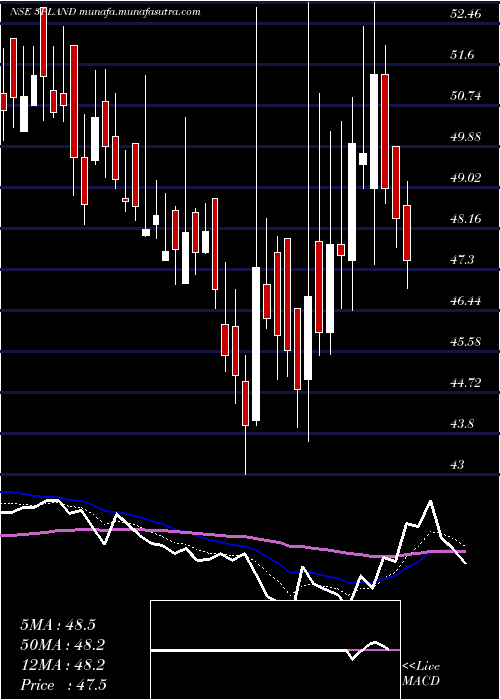The width and height of the screenshot is (500, 700).
Task: Select the 44.72 price axis label
Action: tap(465, 383)
